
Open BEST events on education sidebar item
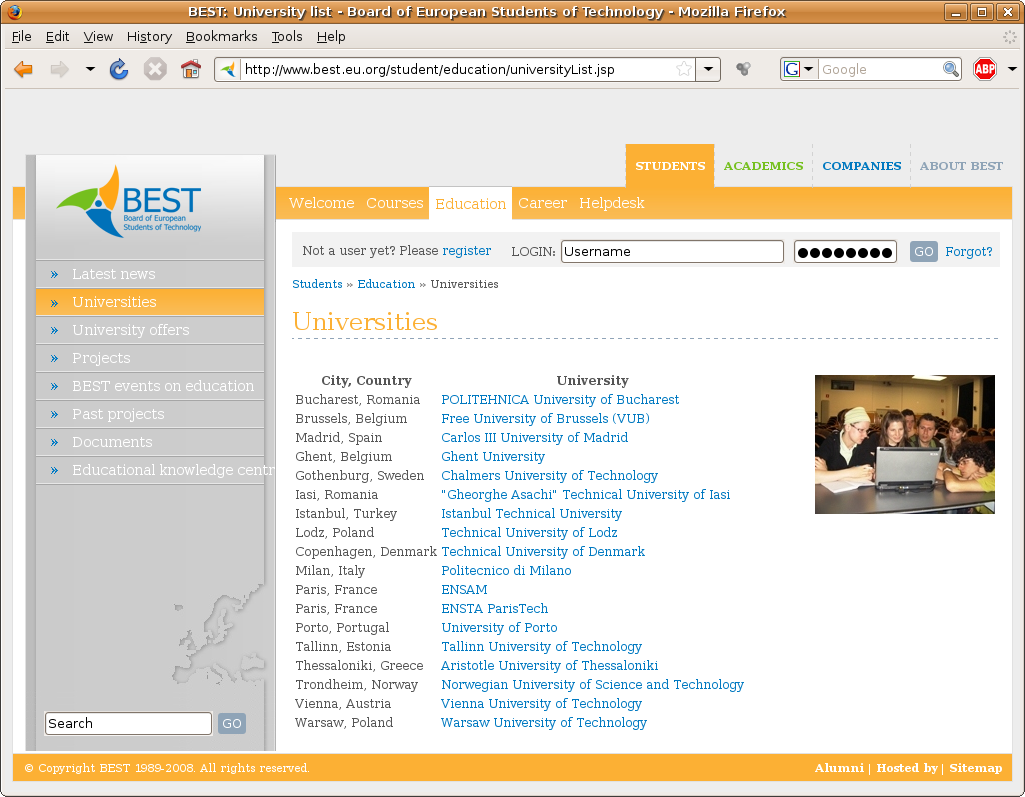pos(150,386)
